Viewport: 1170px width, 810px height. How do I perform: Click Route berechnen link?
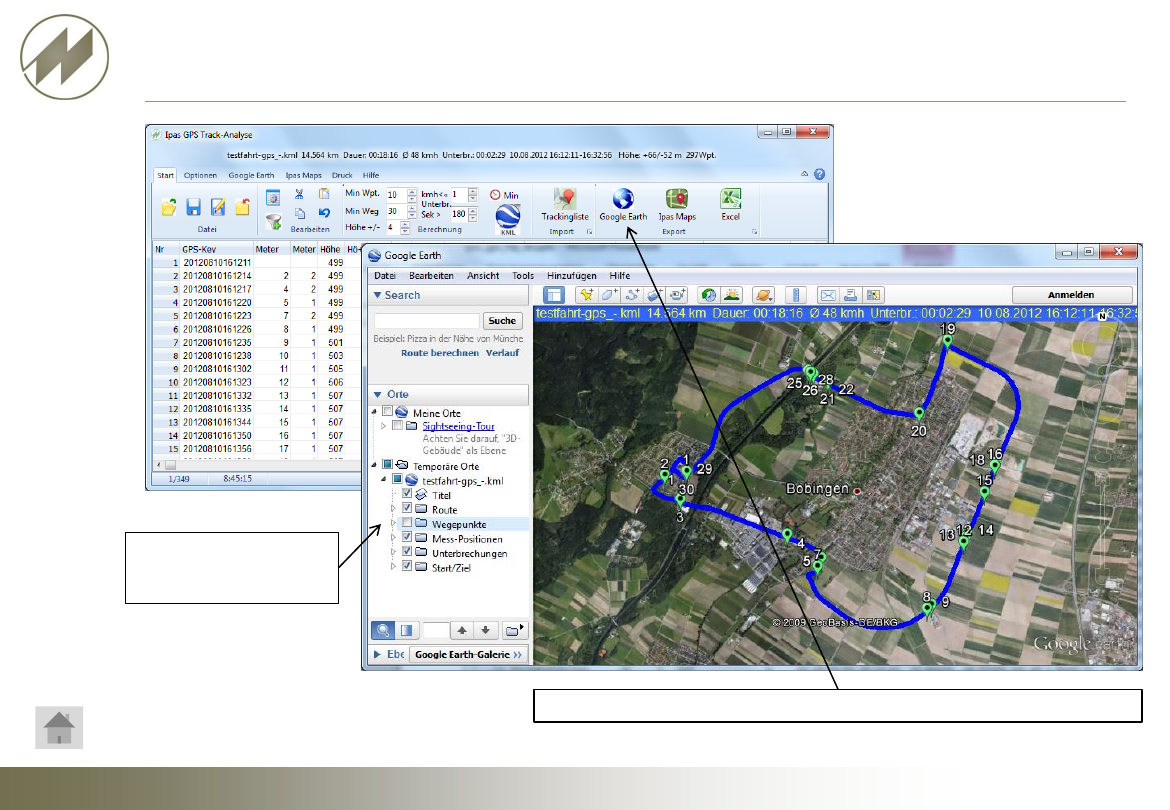439,353
